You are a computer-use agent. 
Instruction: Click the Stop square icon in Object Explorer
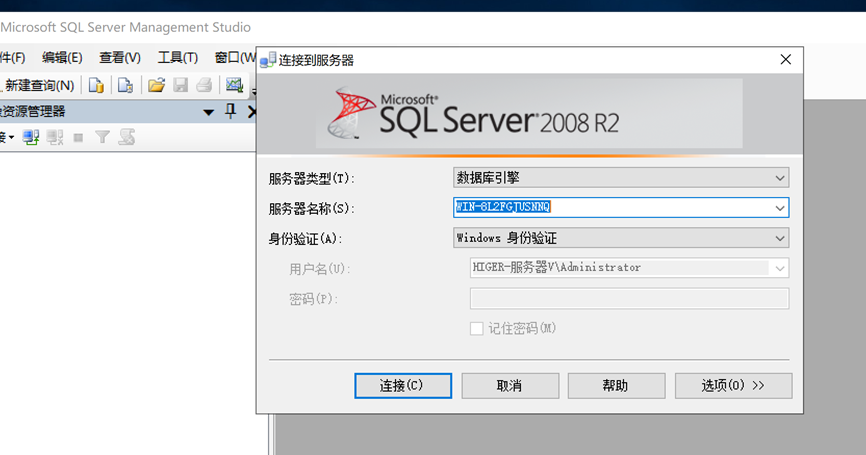(x=78, y=137)
